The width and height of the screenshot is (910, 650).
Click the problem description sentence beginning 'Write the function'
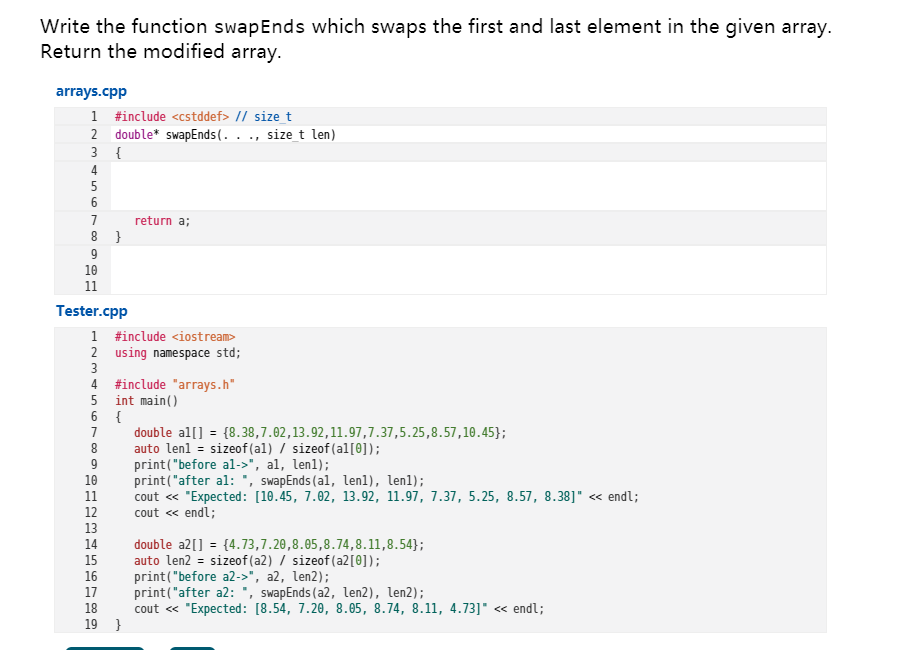click(x=436, y=27)
